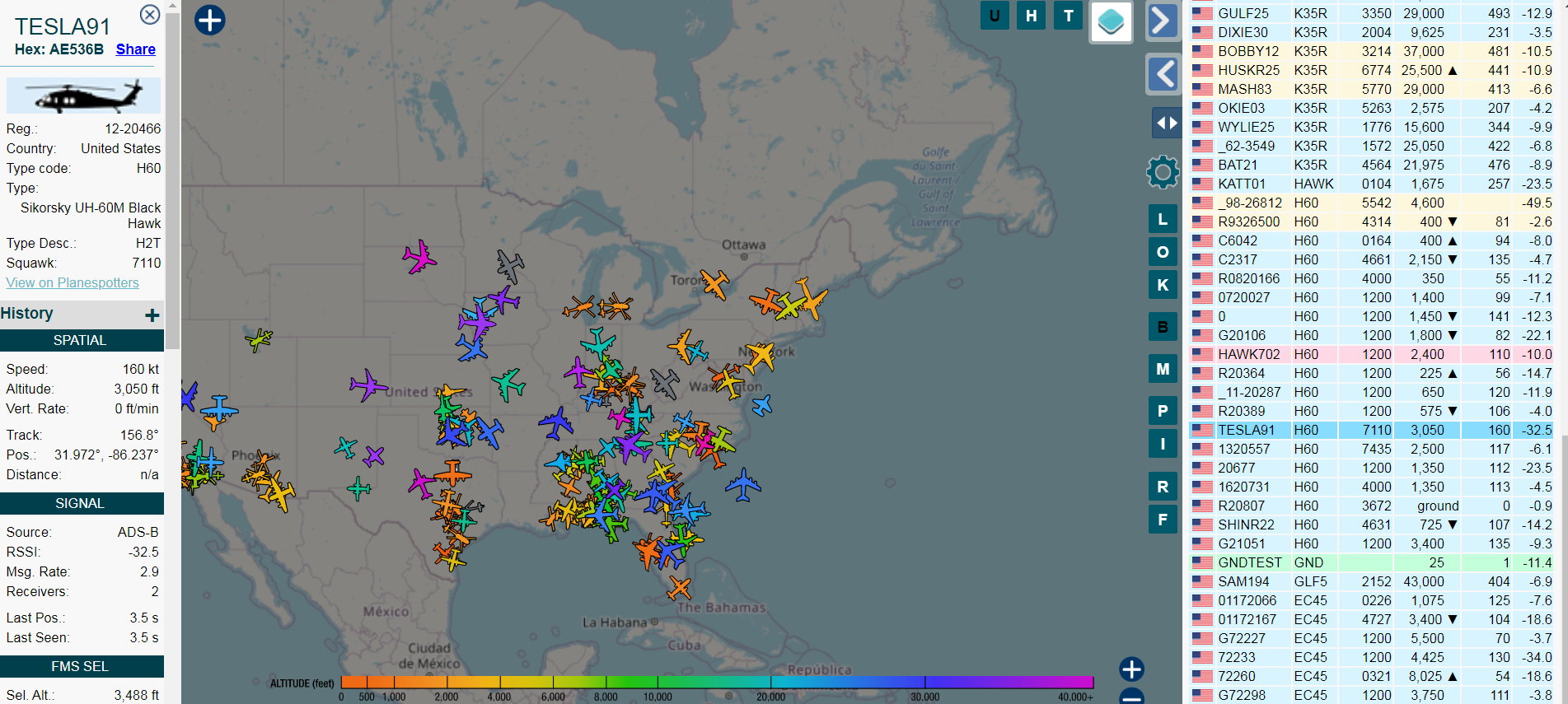
Task: Click the left chevron sidebar button
Action: (1163, 74)
